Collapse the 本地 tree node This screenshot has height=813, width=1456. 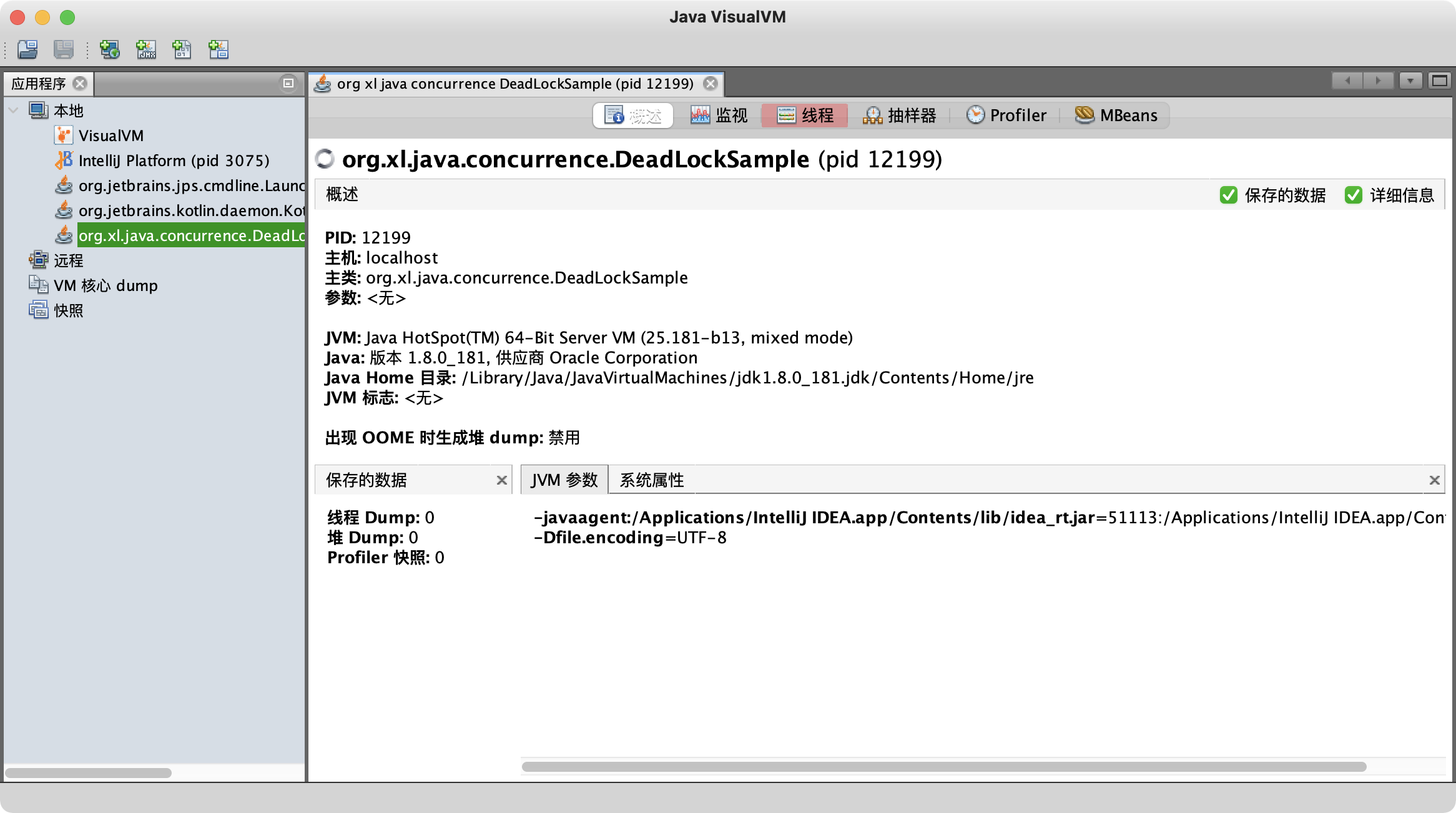[13, 111]
